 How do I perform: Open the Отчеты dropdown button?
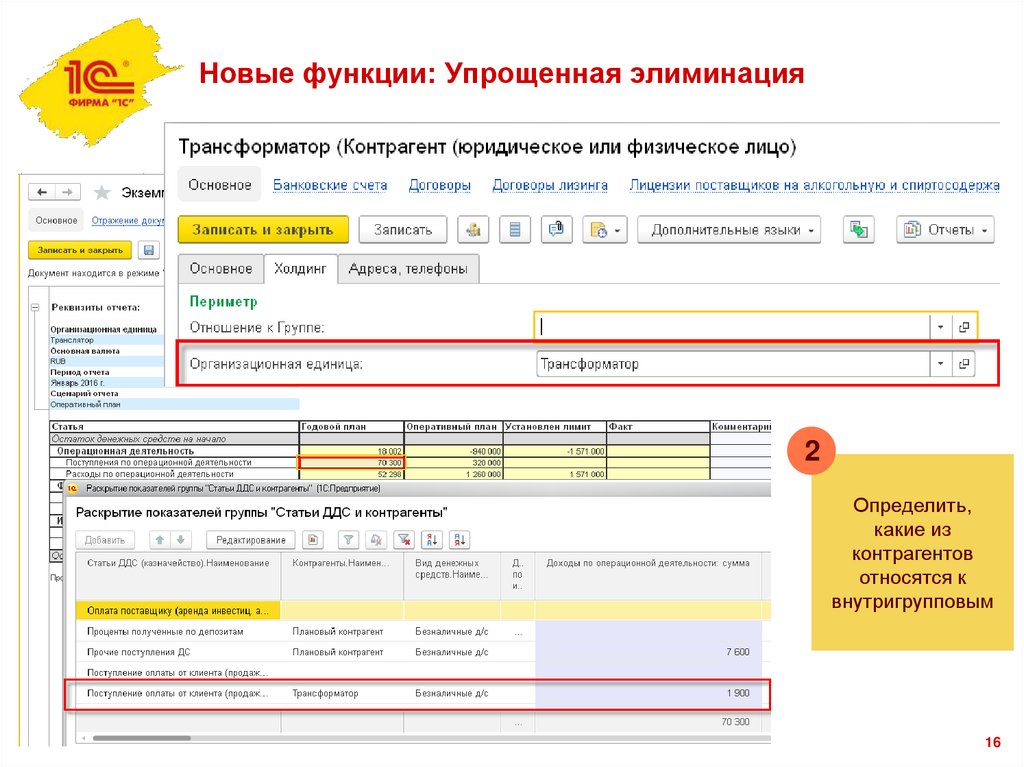[945, 230]
